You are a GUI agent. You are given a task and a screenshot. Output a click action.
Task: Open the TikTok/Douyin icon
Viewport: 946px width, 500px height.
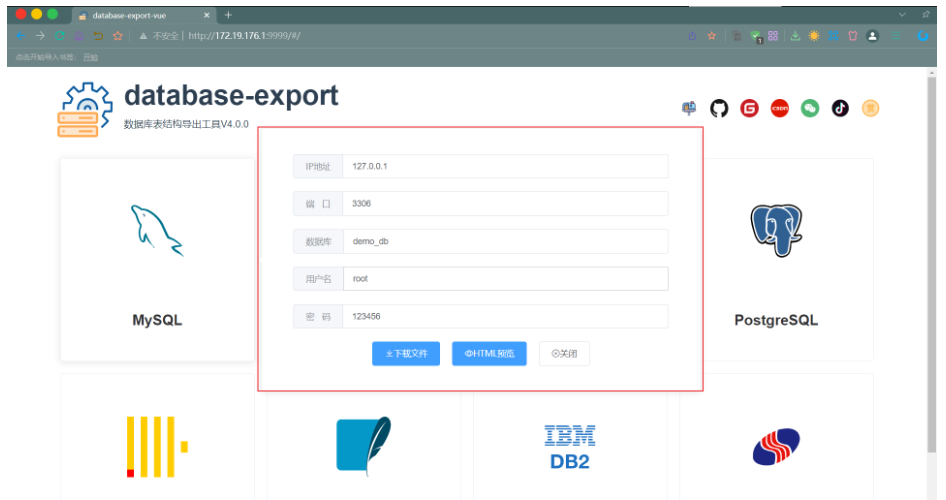point(840,109)
